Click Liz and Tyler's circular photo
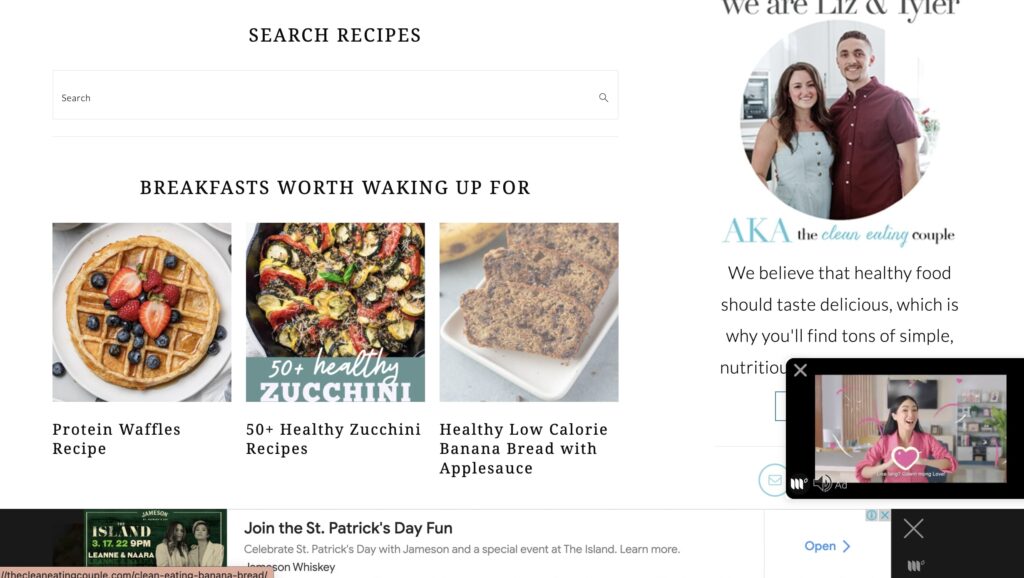The image size is (1024, 578). [840, 120]
